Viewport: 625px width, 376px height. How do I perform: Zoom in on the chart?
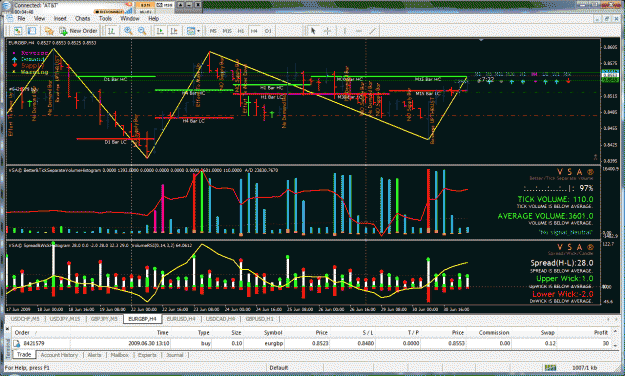click(128, 31)
